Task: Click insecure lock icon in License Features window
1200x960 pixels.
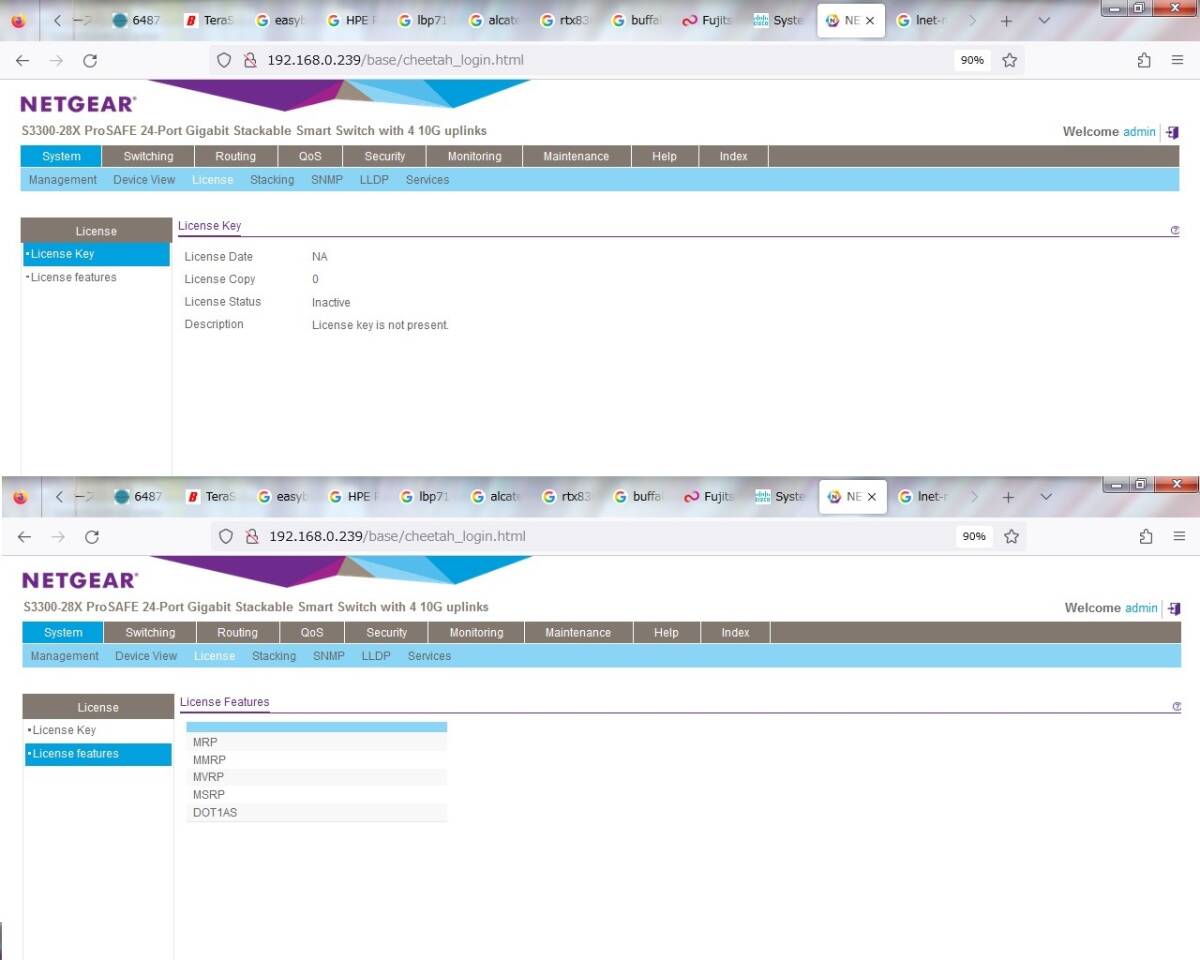Action: click(x=252, y=536)
